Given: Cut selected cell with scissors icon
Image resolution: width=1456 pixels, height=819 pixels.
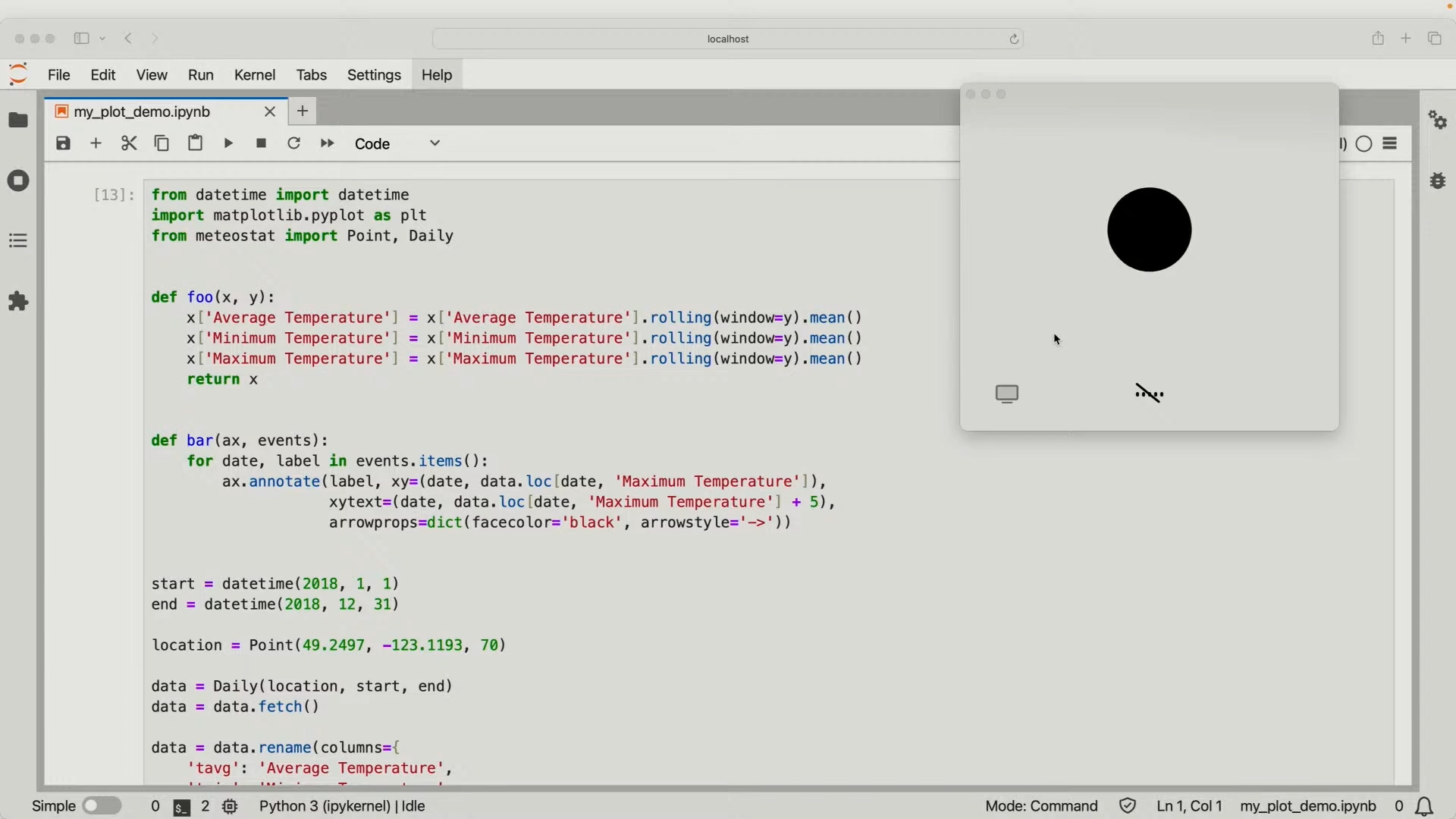Looking at the screenshot, I should (129, 143).
